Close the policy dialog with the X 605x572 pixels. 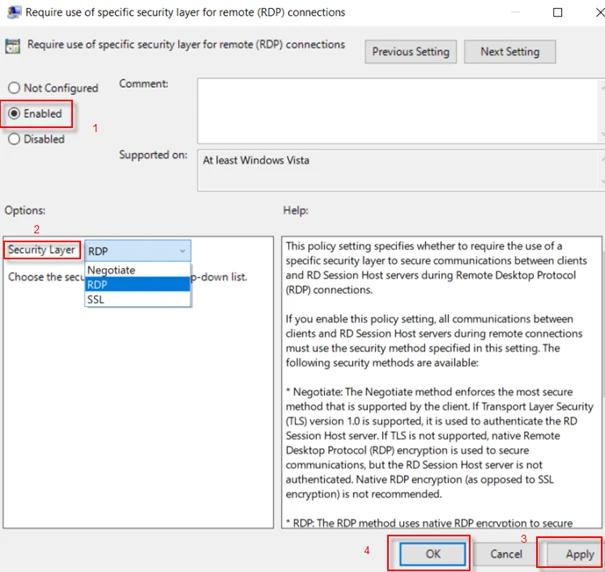coord(587,13)
